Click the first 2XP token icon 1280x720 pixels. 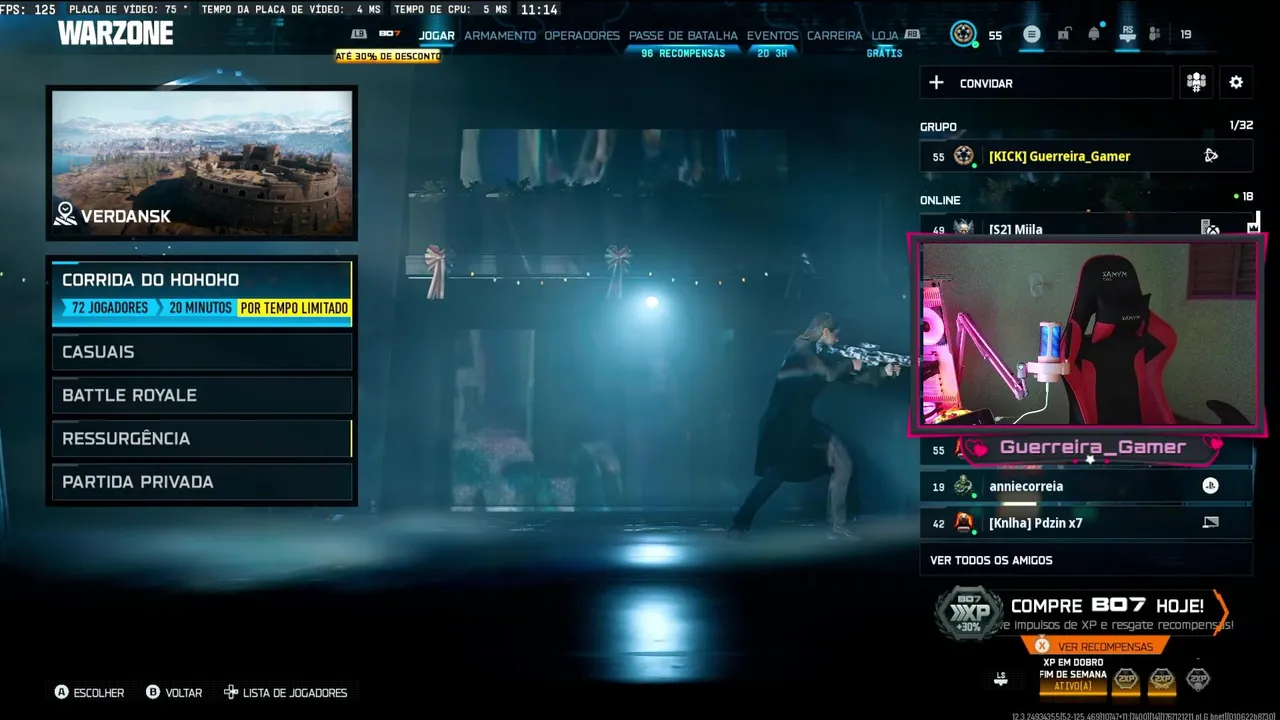coord(1126,680)
